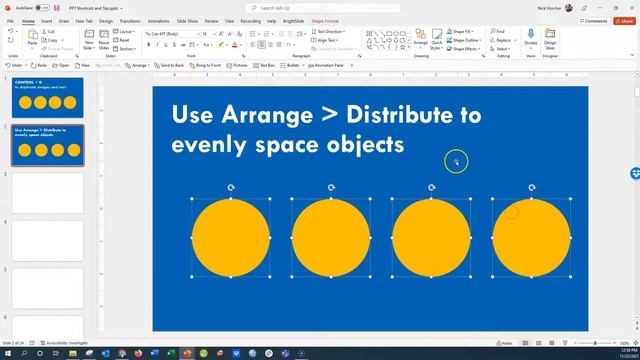
Task: Decrease font size
Action: point(230,34)
